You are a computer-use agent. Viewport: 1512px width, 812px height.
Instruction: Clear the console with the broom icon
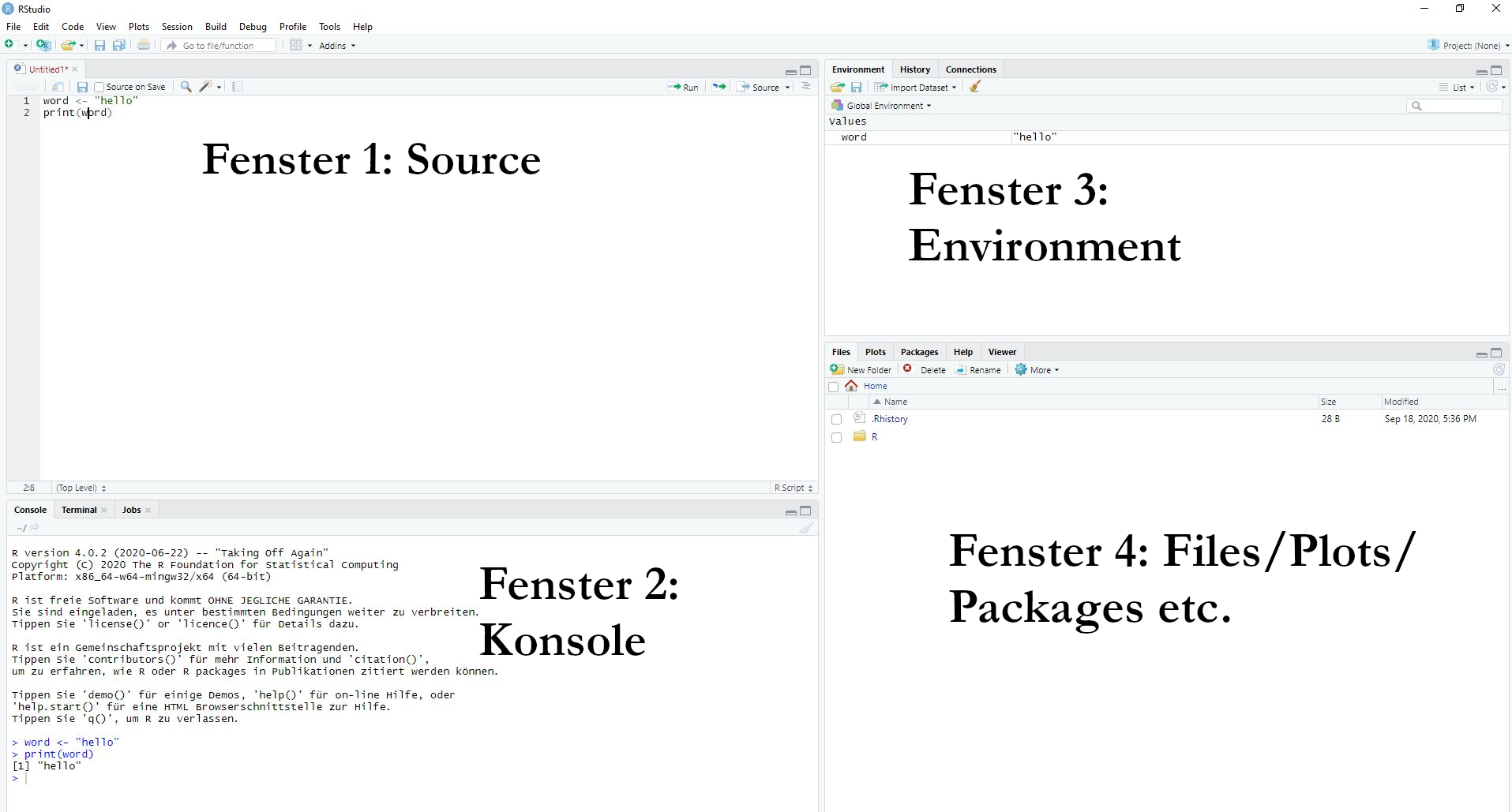click(x=805, y=528)
